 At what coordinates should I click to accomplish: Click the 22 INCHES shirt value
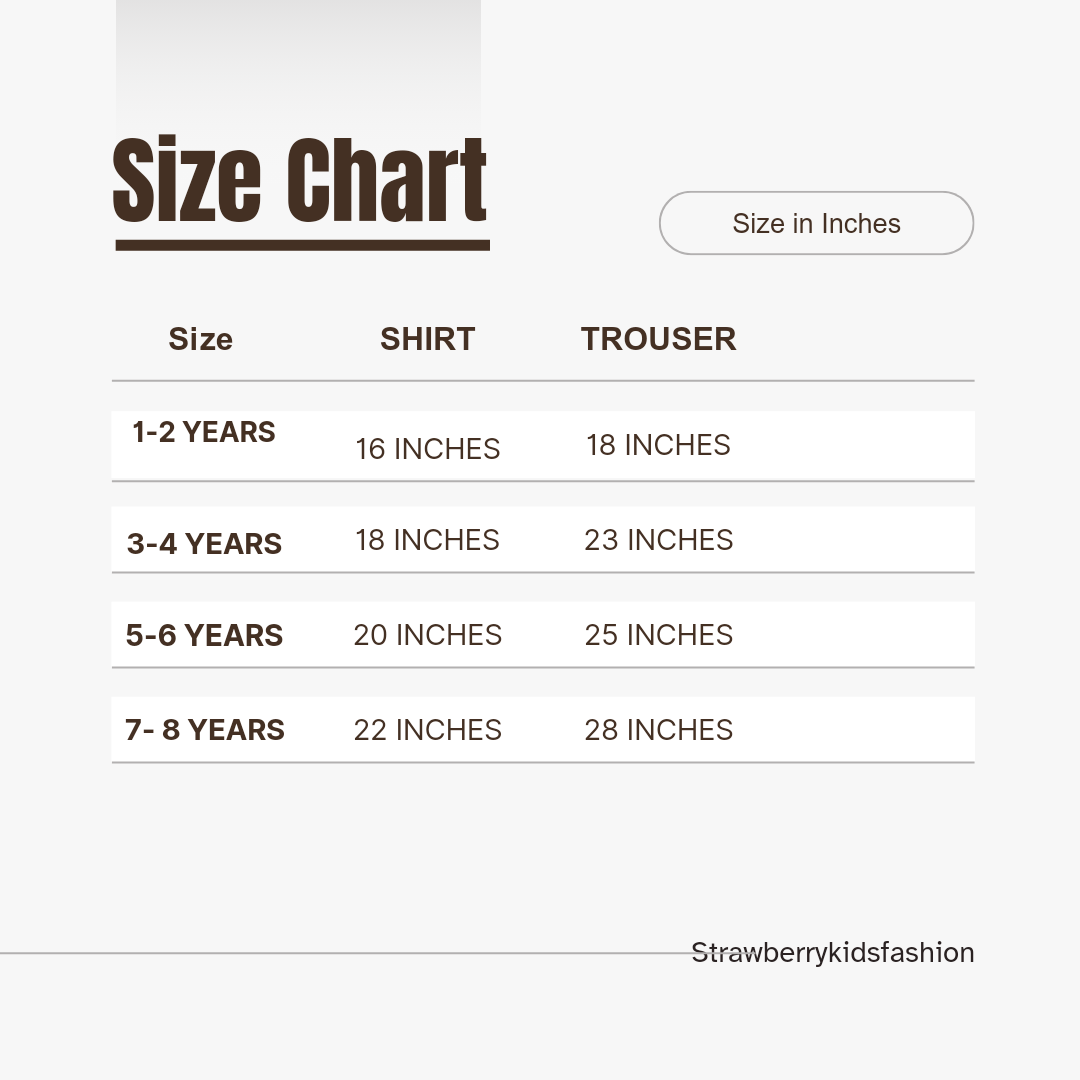click(427, 730)
